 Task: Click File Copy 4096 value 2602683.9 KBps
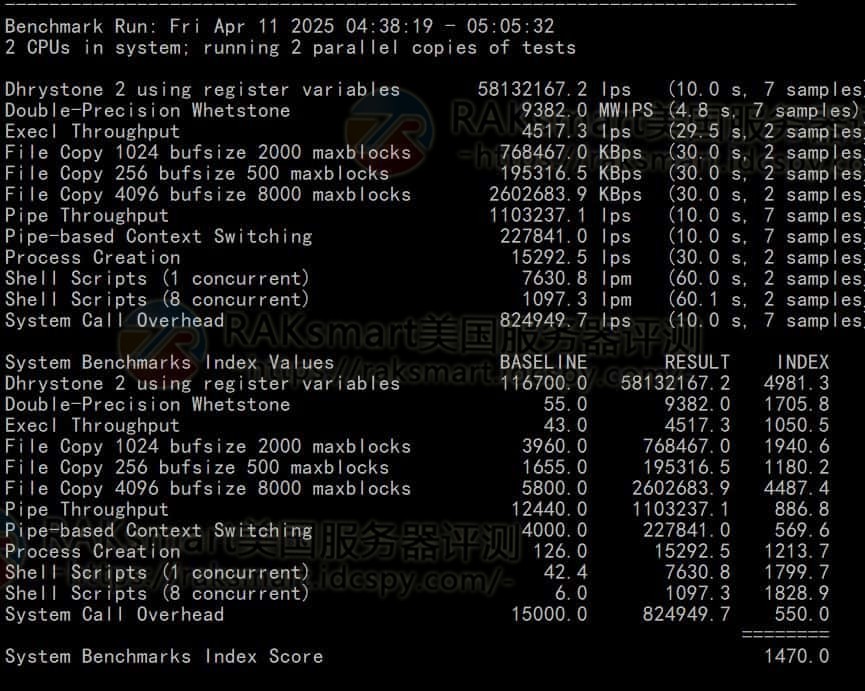point(565,195)
